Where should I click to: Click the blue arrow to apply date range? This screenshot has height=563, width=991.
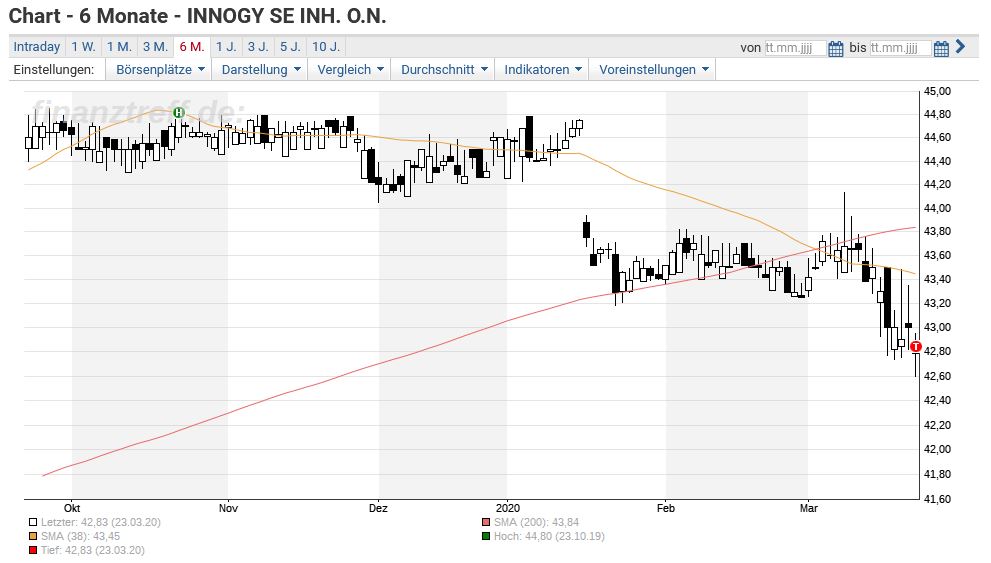click(961, 46)
